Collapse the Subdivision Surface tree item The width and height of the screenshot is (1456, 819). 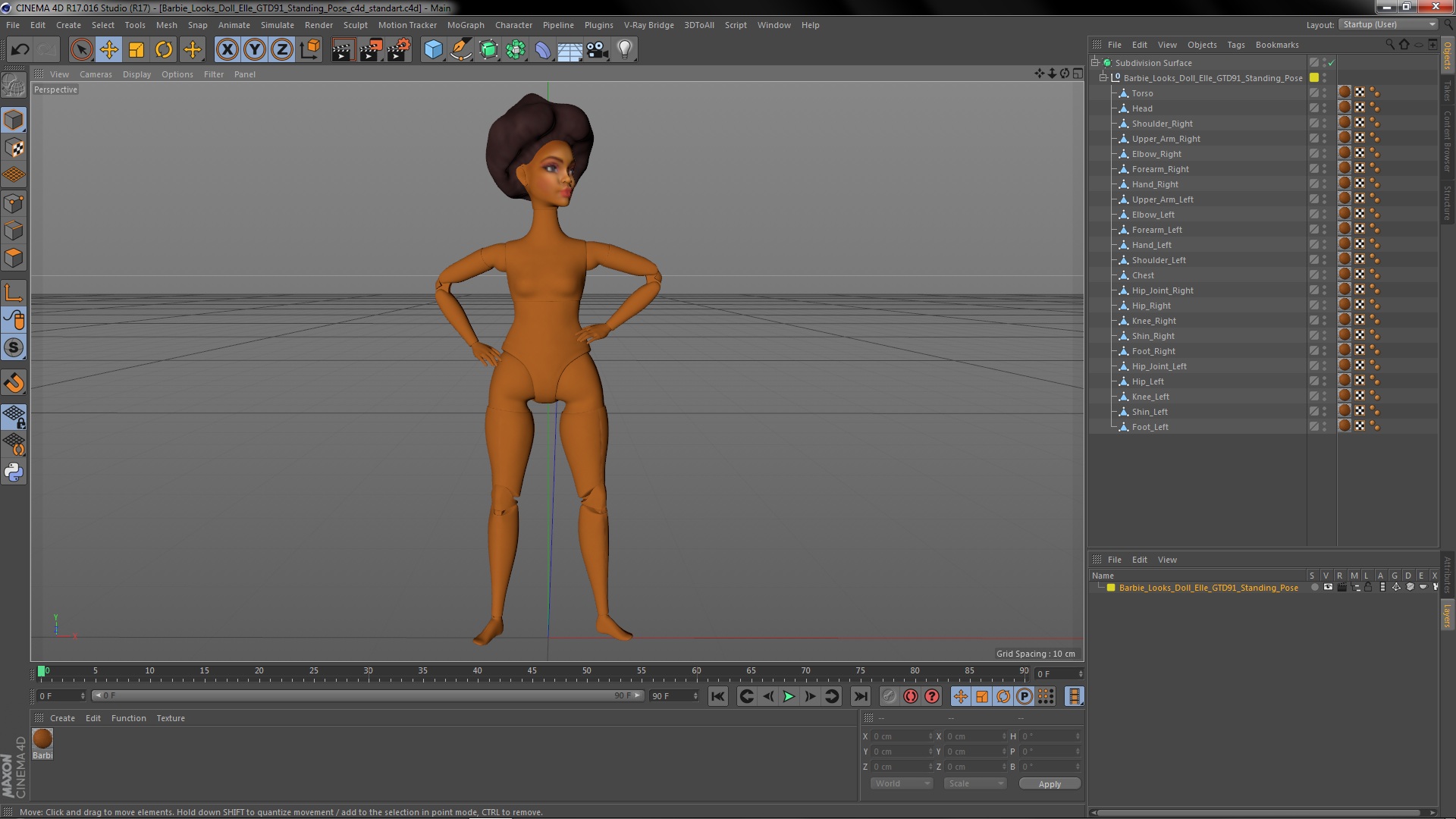pos(1095,62)
